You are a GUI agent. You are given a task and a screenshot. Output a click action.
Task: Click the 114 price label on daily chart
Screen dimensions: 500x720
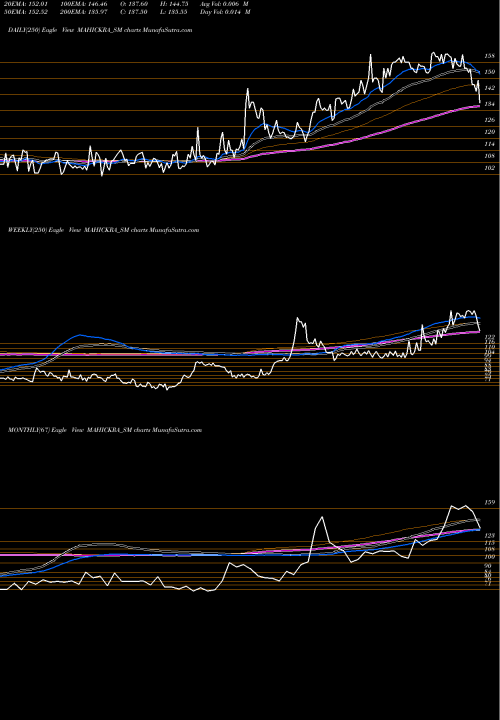[x=490, y=144]
